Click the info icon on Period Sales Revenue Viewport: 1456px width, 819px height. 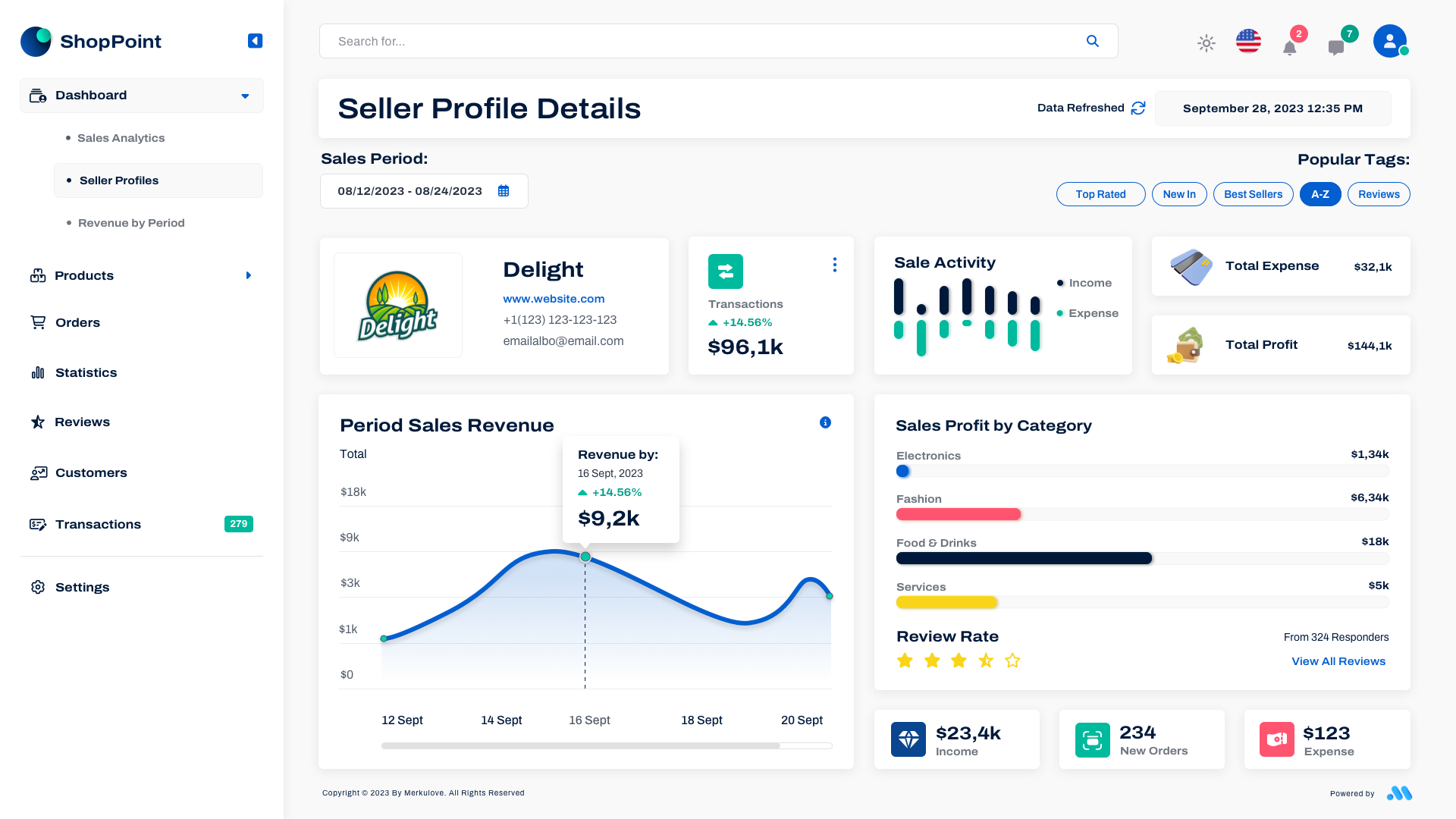click(x=825, y=422)
